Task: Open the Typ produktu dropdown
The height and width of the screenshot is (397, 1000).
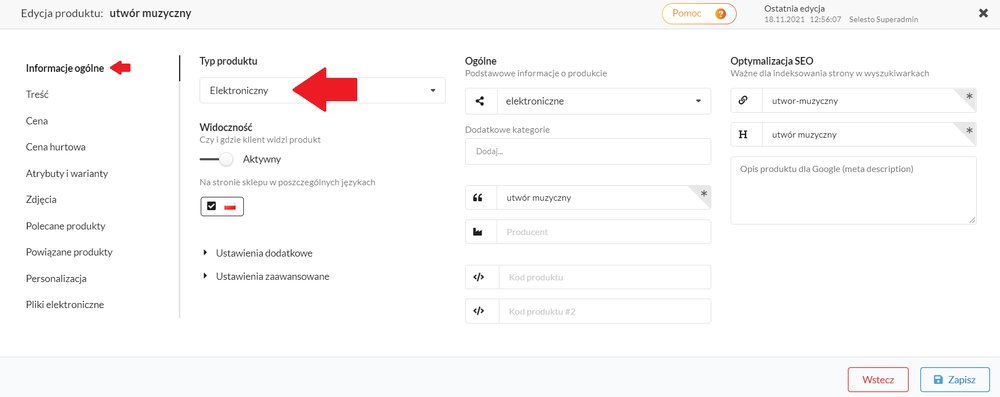Action: 322,91
